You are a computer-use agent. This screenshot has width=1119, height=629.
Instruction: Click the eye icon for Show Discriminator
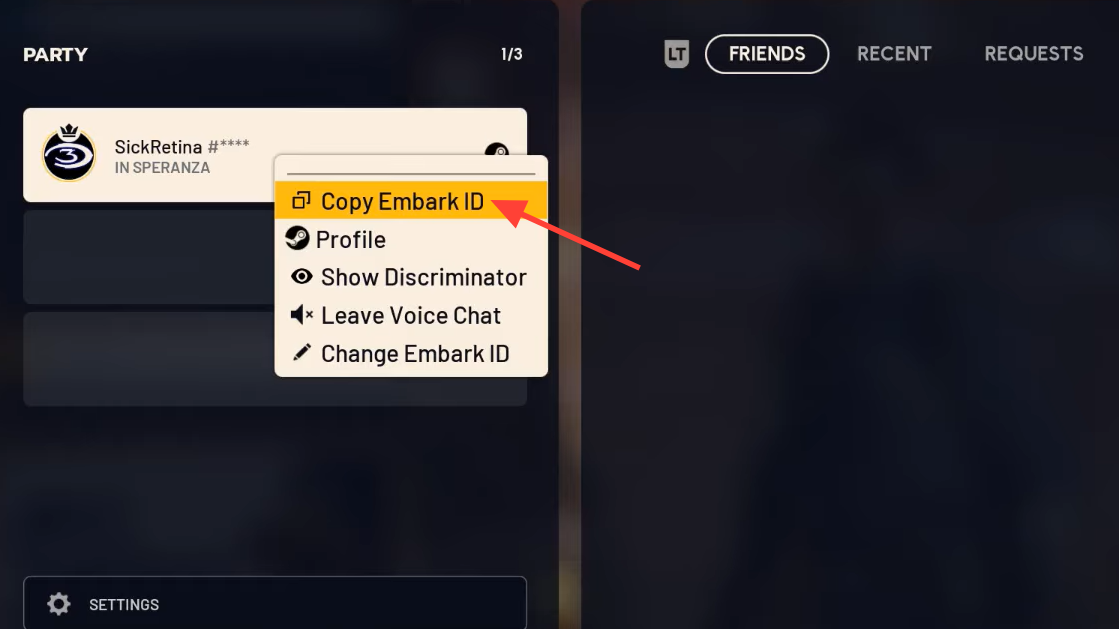(x=301, y=276)
